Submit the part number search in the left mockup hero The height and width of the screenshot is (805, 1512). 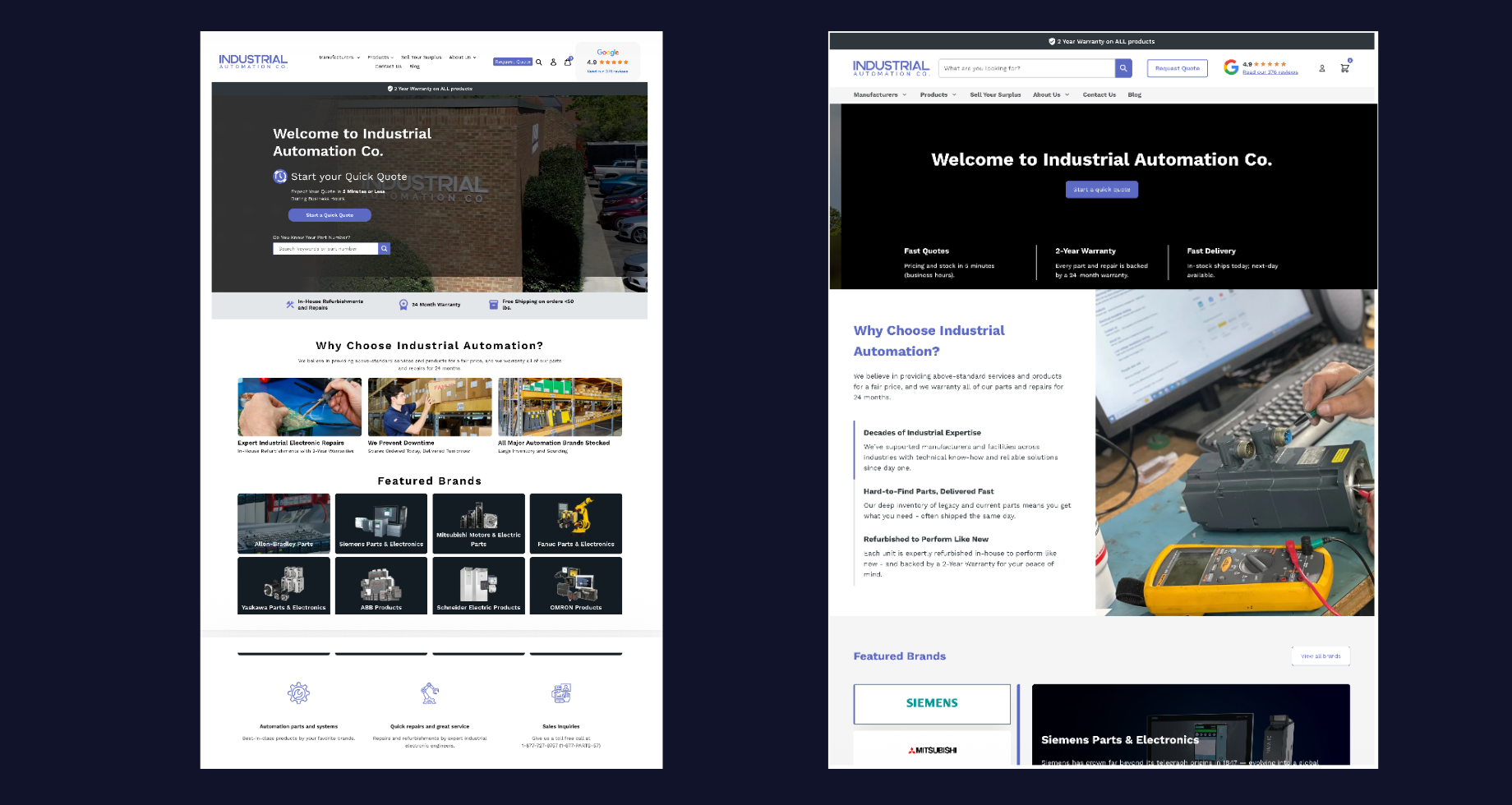[x=385, y=248]
